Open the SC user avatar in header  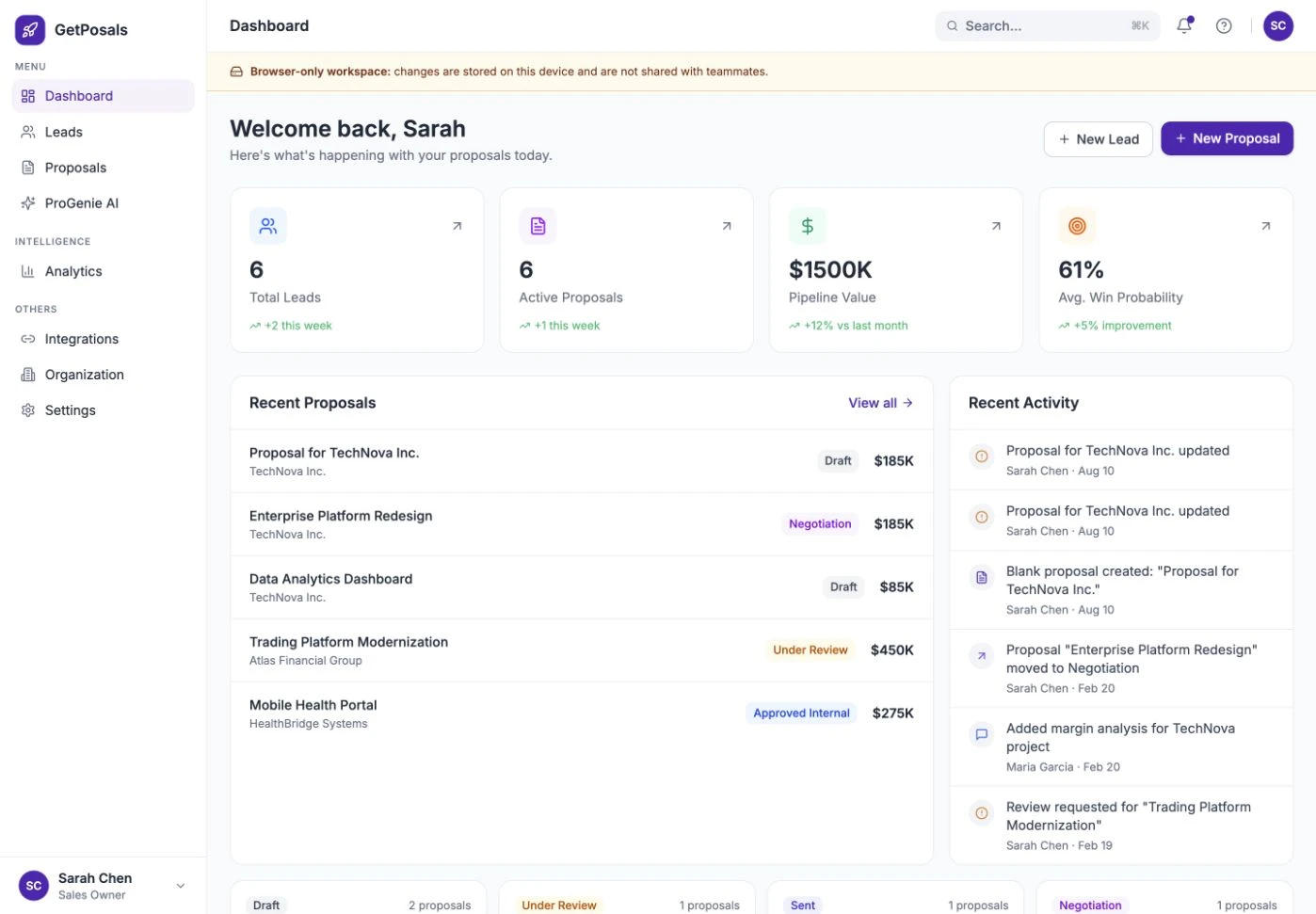[1277, 25]
